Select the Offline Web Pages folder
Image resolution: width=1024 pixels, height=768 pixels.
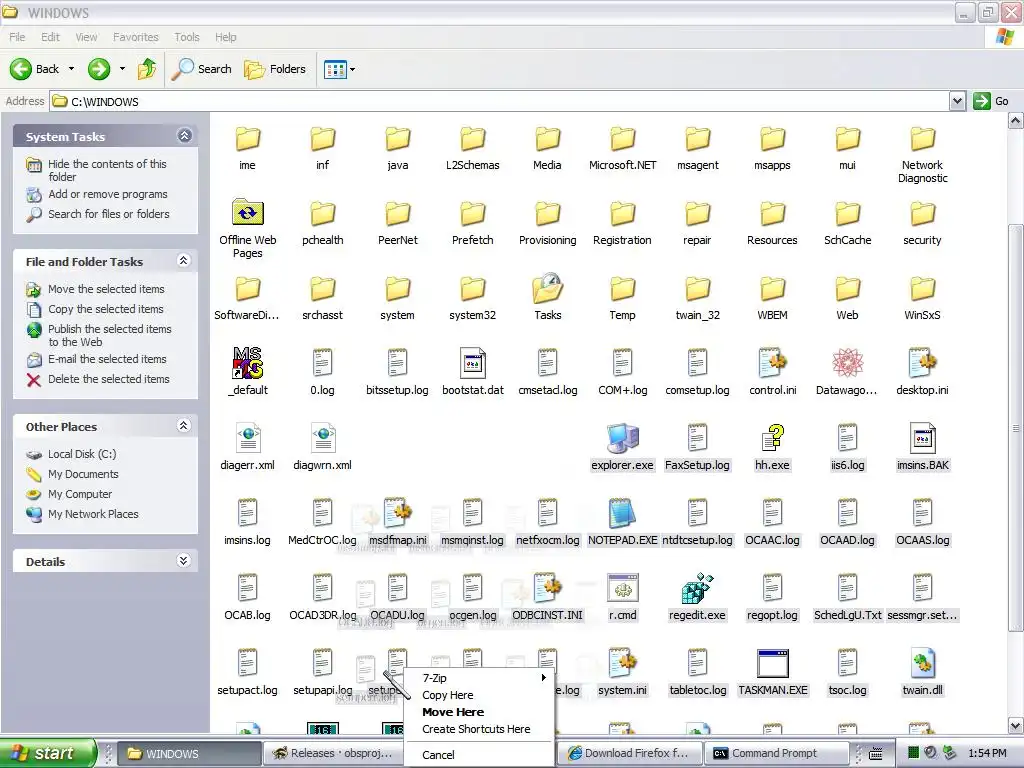(x=248, y=212)
